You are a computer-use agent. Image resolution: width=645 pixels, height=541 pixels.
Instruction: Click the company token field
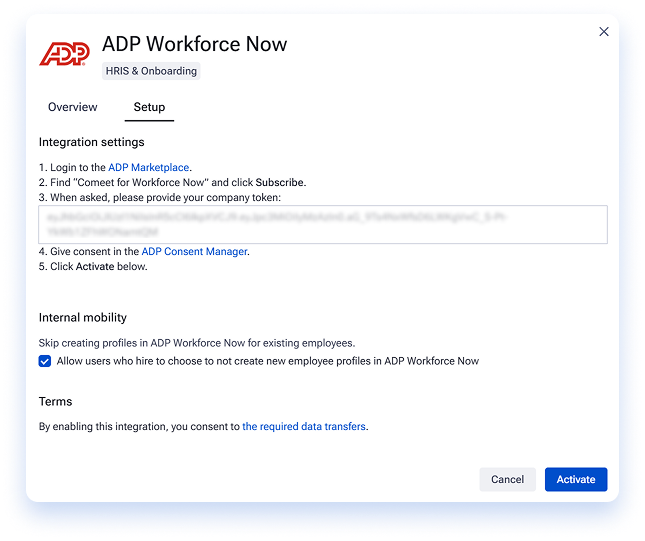323,224
